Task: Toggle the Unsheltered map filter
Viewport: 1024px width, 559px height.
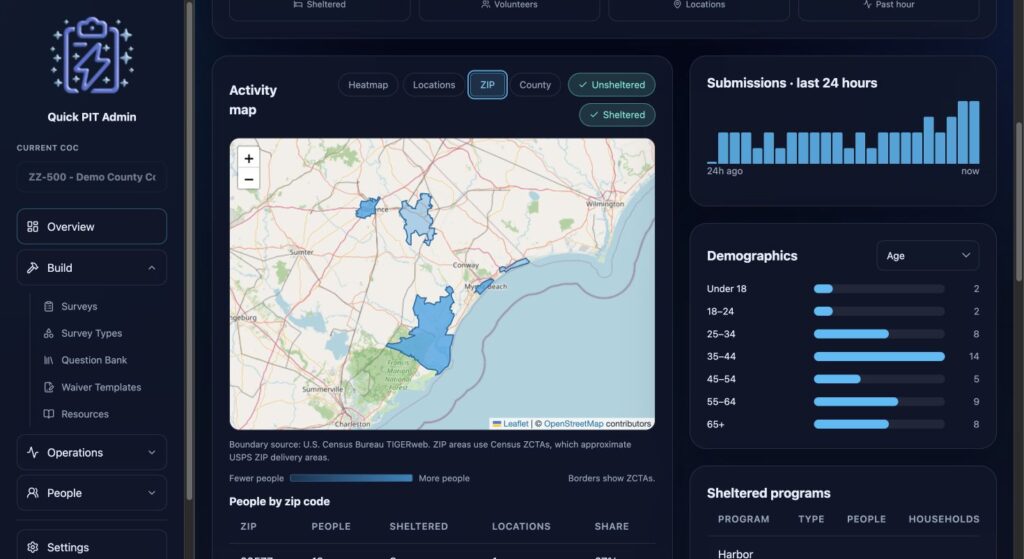Action: point(611,85)
